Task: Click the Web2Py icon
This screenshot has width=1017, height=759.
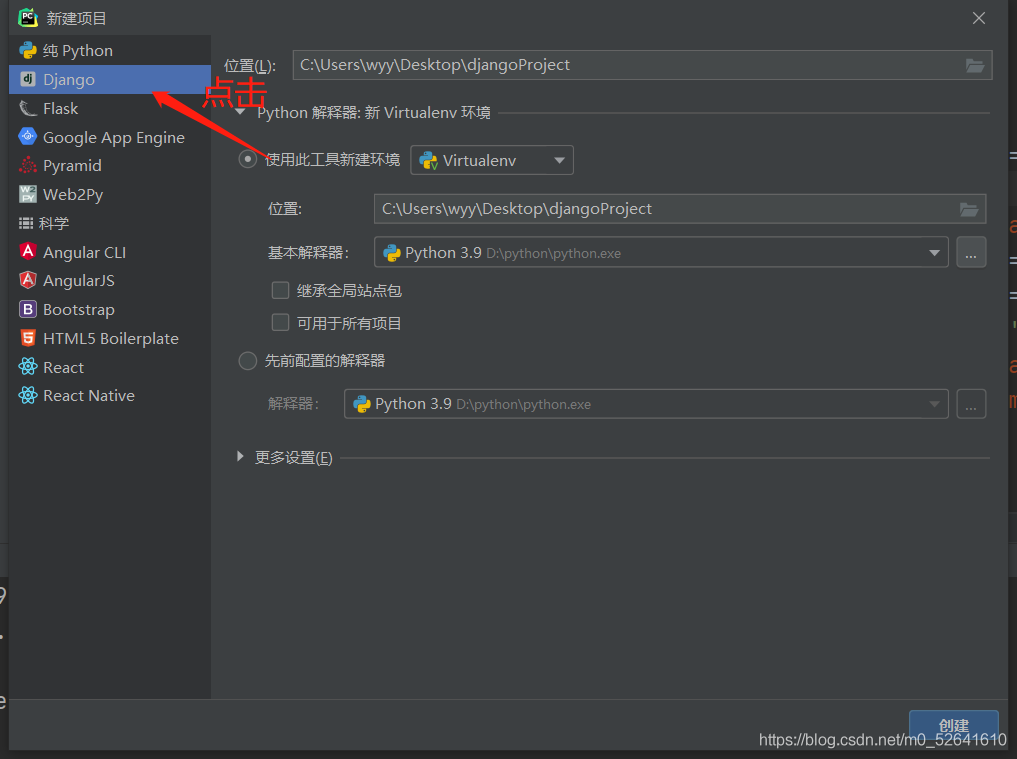Action: tap(28, 194)
